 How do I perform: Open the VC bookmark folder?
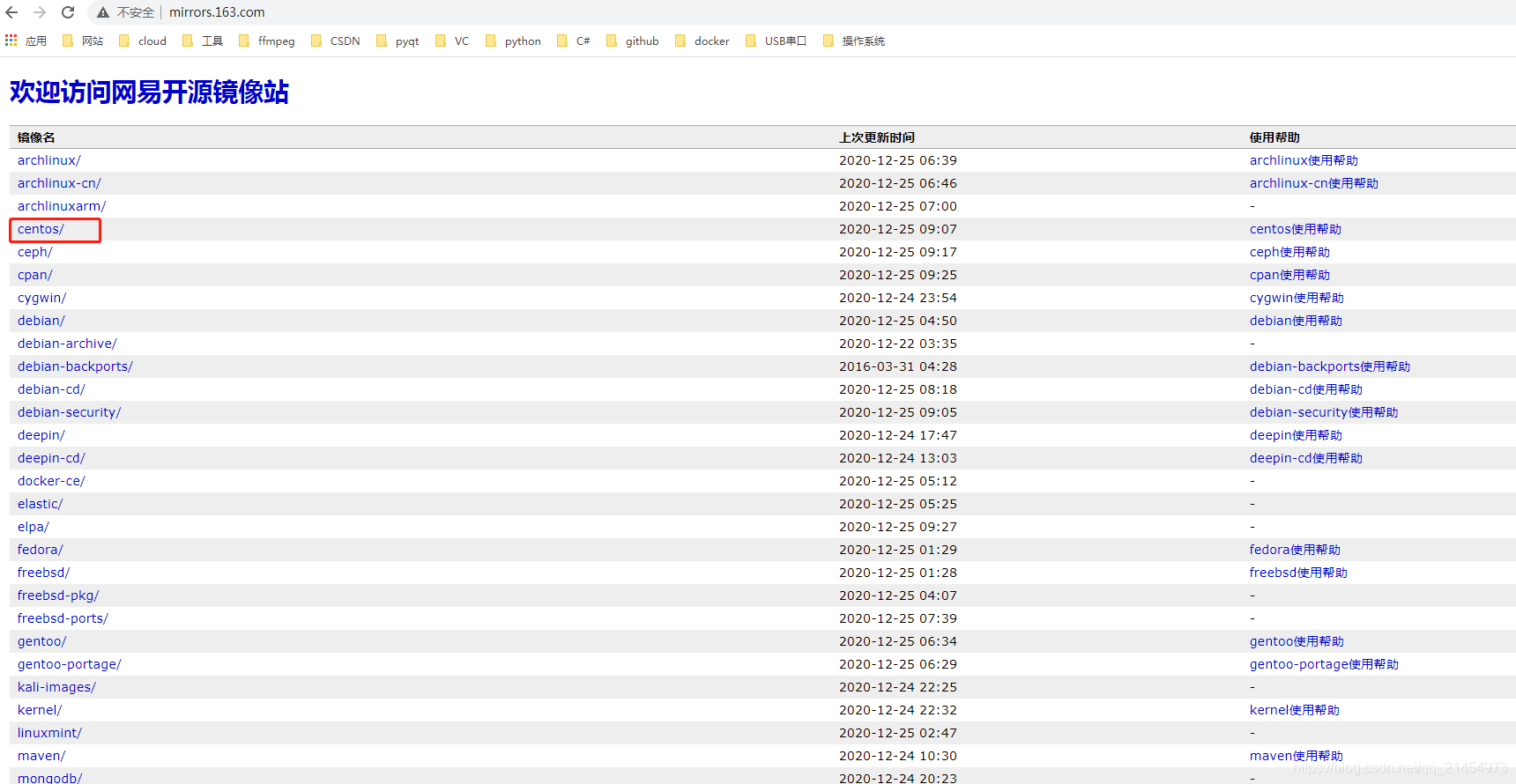tap(452, 41)
